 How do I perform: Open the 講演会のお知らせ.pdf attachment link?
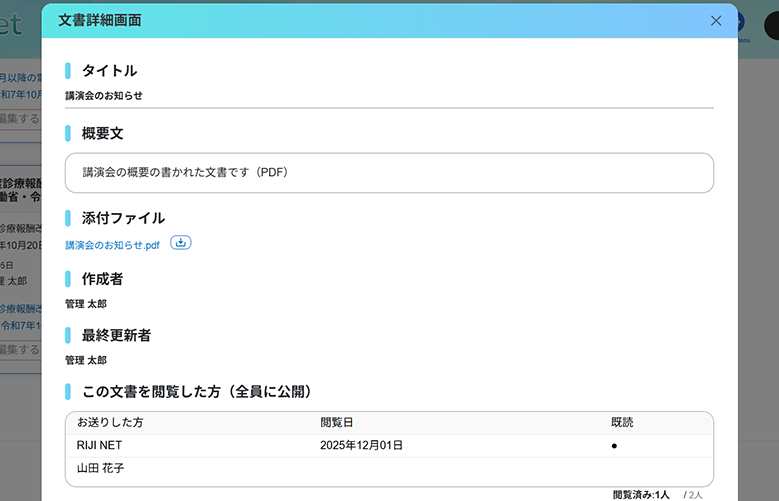click(x=112, y=244)
